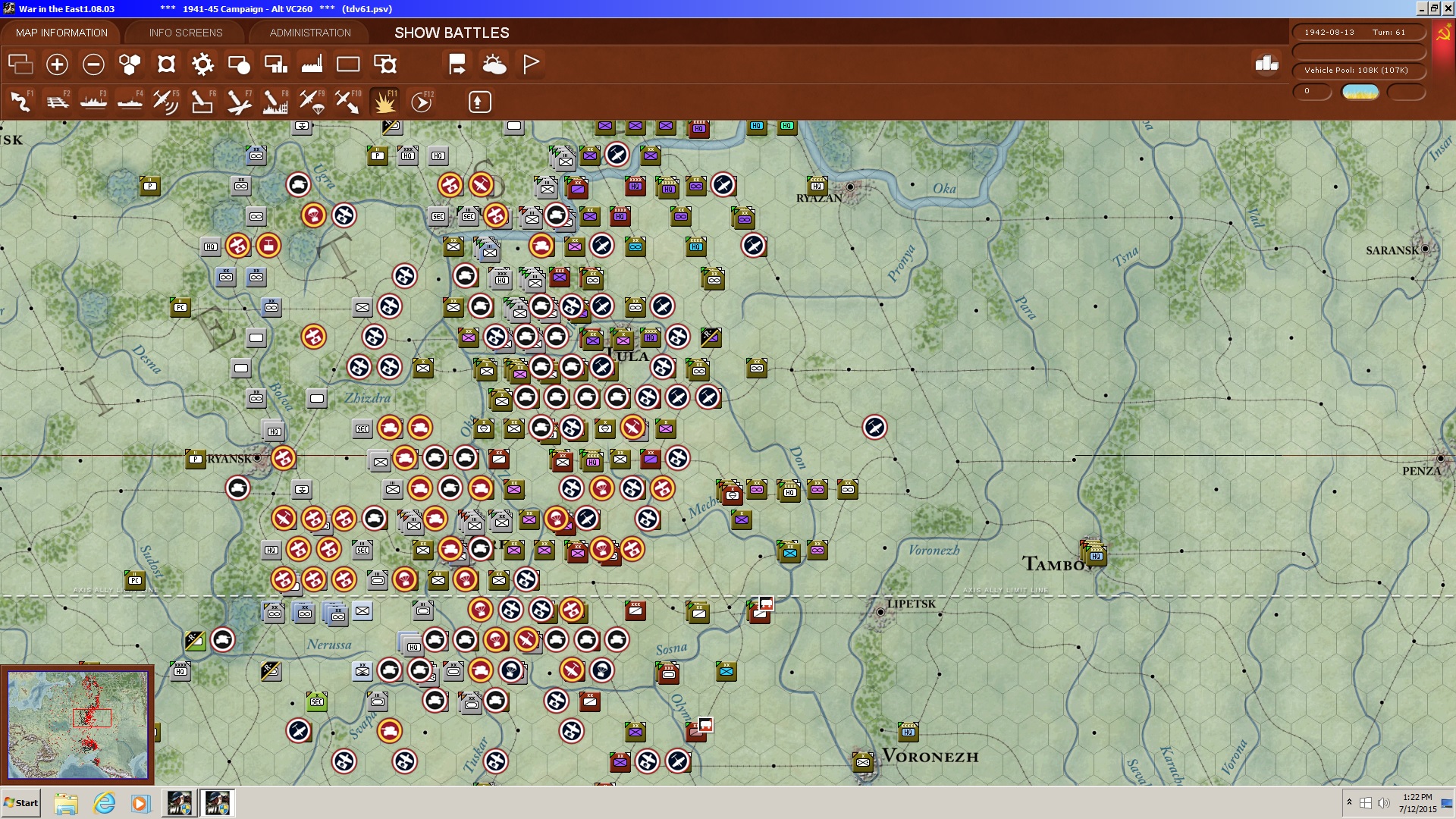Click the square-with-corner-circles toolbar icon

(166, 64)
